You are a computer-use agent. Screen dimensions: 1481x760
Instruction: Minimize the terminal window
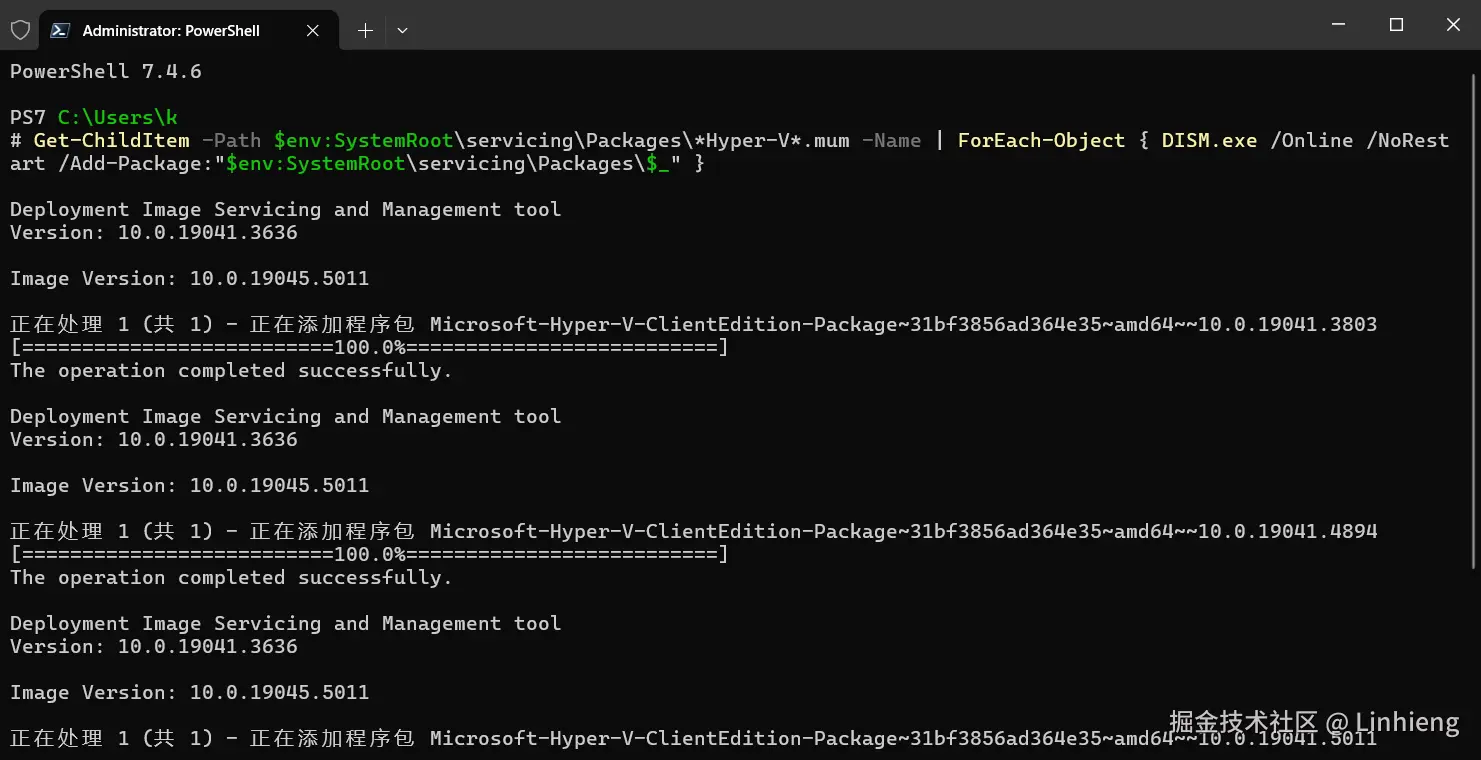(1340, 25)
